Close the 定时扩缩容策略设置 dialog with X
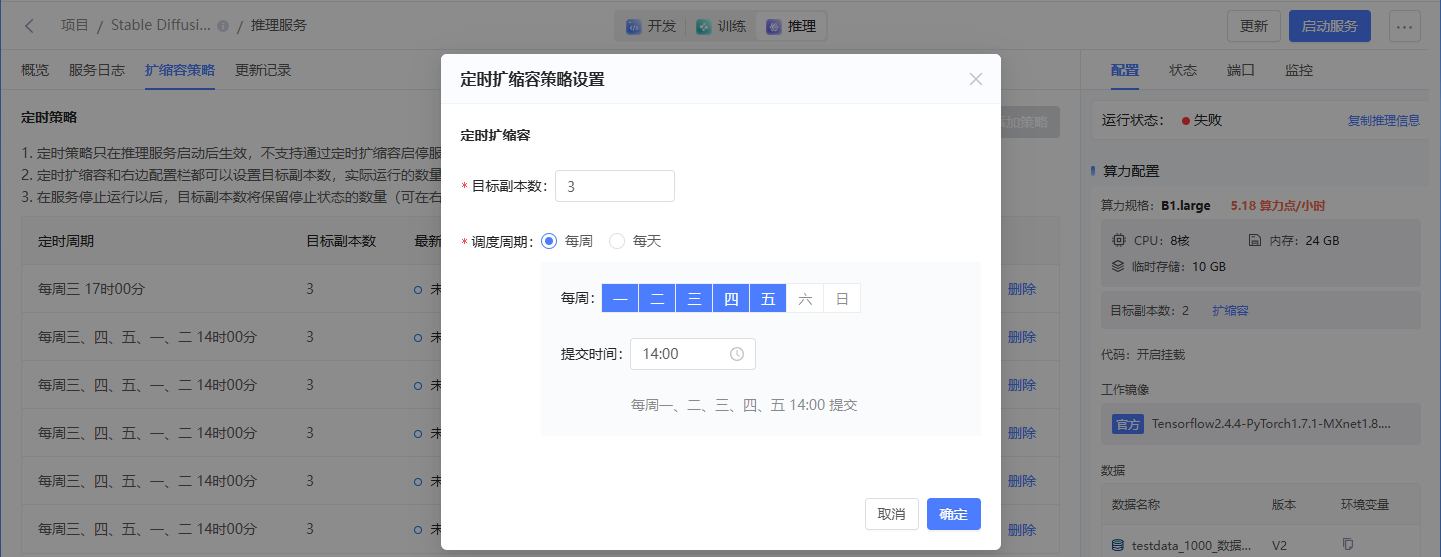 [x=976, y=79]
